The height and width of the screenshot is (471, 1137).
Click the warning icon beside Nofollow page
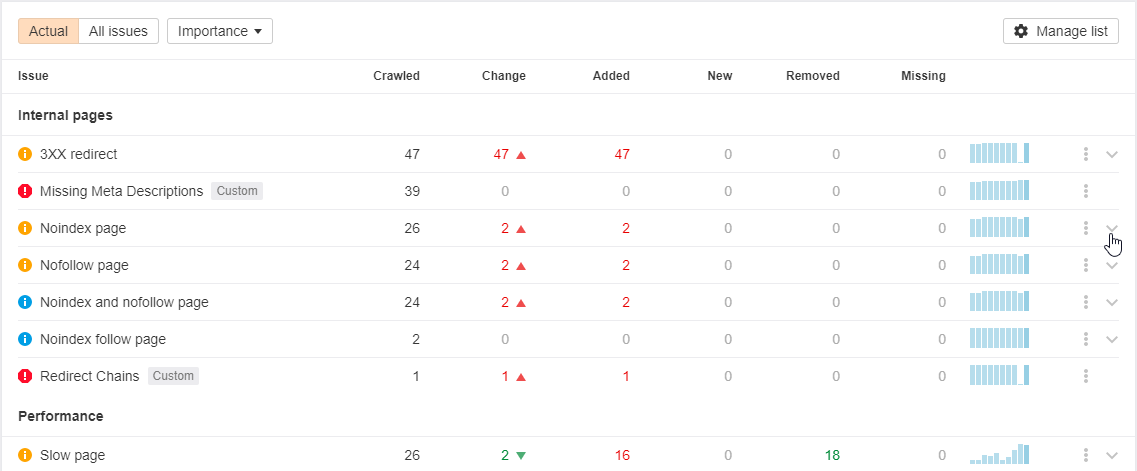point(25,265)
